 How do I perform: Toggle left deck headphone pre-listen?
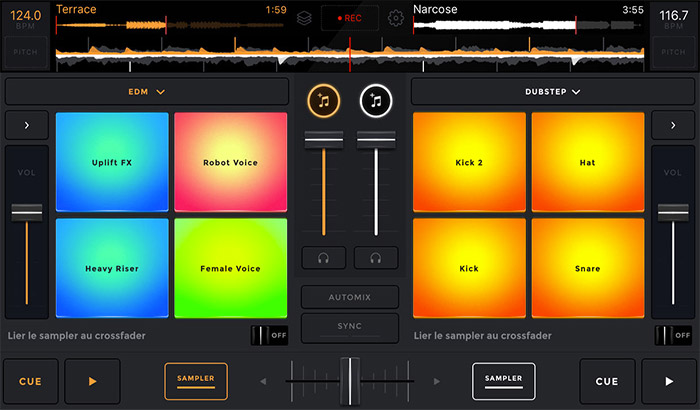tap(324, 258)
